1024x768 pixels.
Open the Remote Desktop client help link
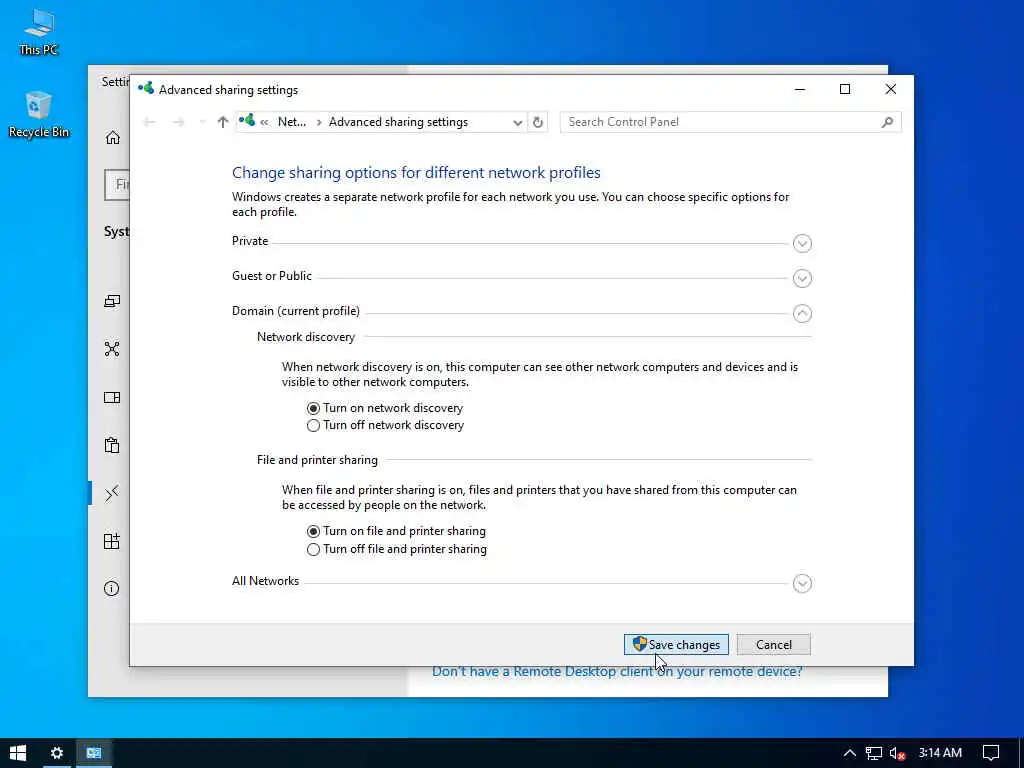[617, 672]
